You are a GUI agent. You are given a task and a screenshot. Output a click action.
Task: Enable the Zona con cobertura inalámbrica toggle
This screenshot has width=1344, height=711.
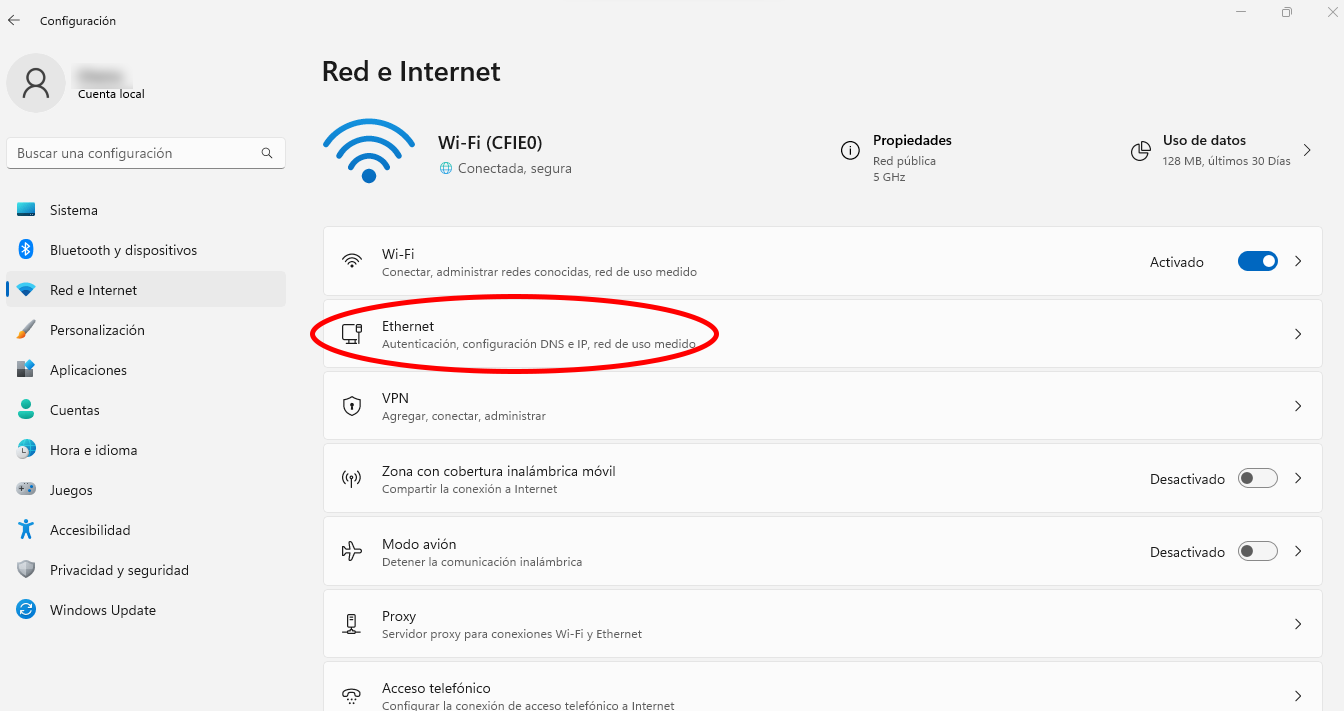point(1257,479)
